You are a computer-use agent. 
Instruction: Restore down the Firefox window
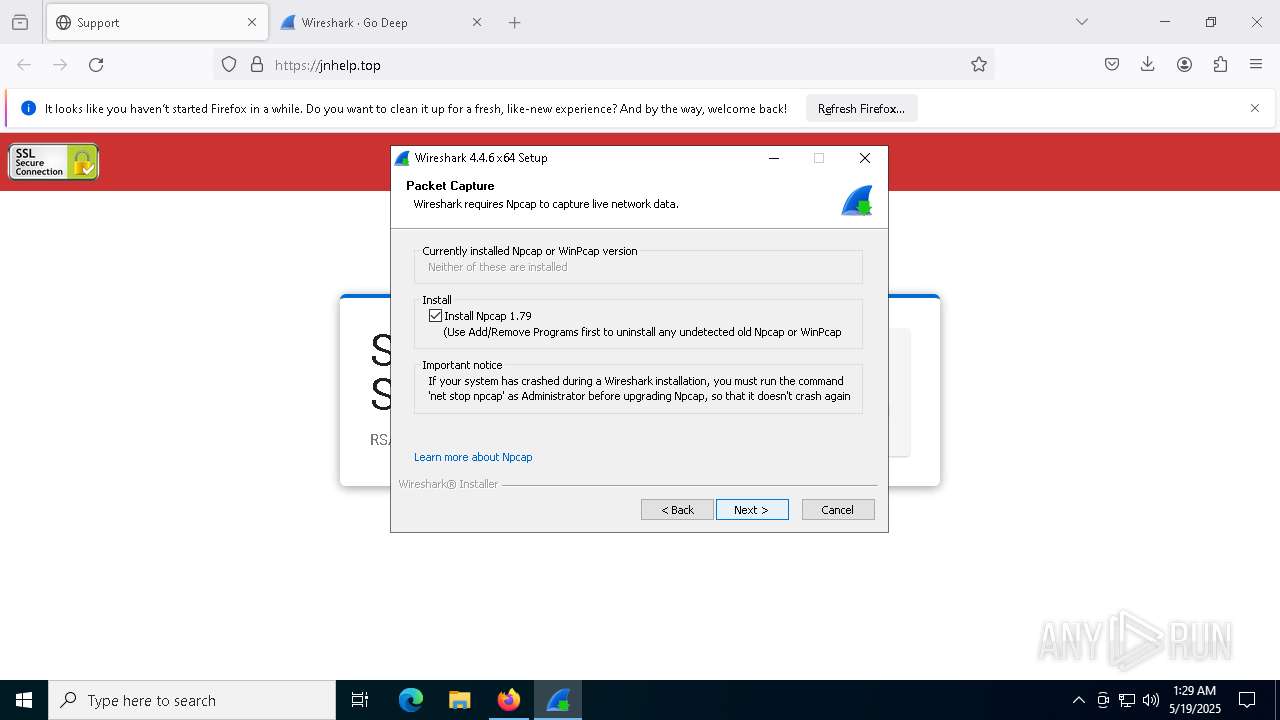coord(1211,22)
